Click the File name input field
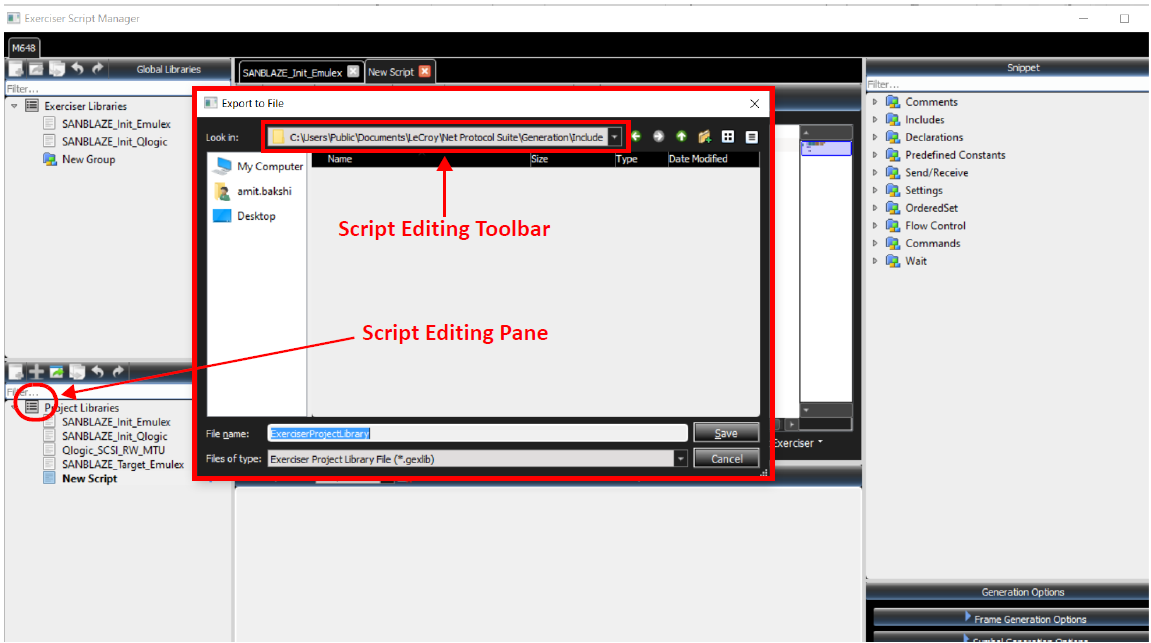The height and width of the screenshot is (643, 1151). pos(477,433)
